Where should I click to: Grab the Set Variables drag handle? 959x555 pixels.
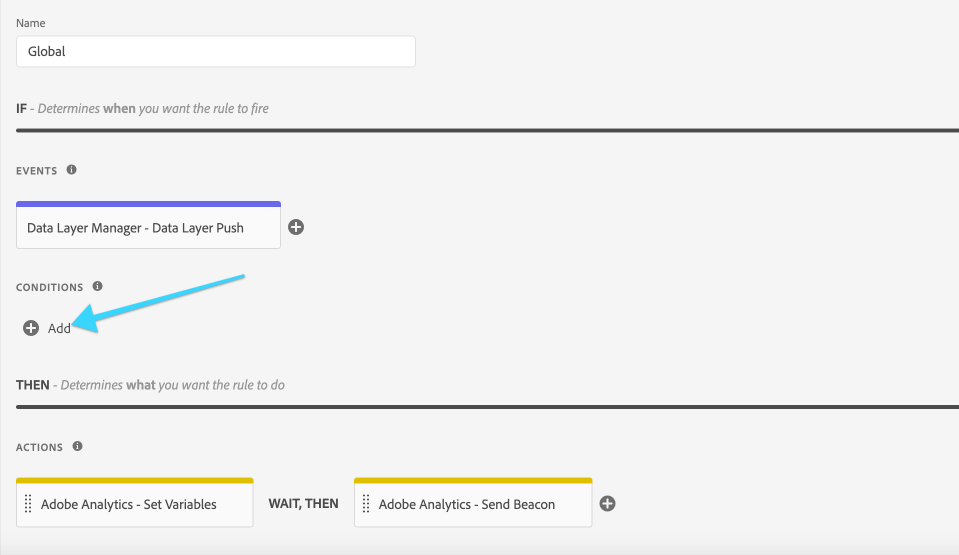30,504
